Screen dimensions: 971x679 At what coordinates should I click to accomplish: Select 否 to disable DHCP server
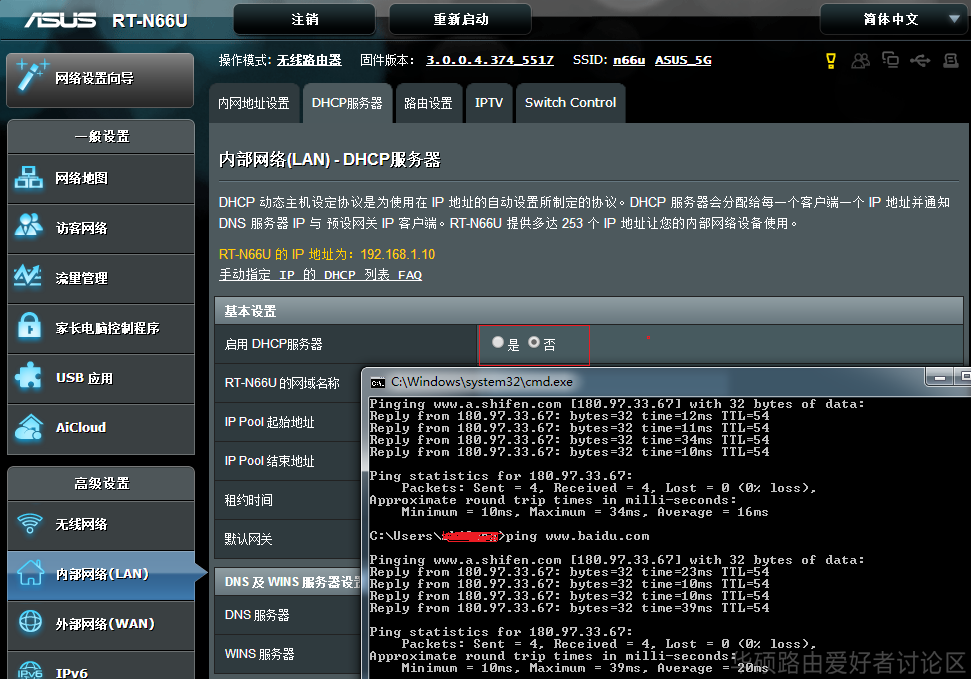click(x=534, y=342)
